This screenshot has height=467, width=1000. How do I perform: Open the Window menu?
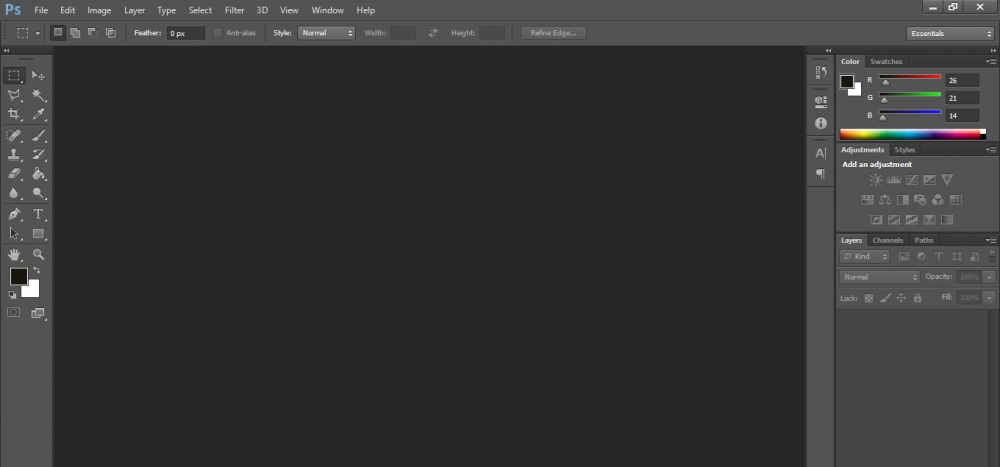pyautogui.click(x=328, y=10)
